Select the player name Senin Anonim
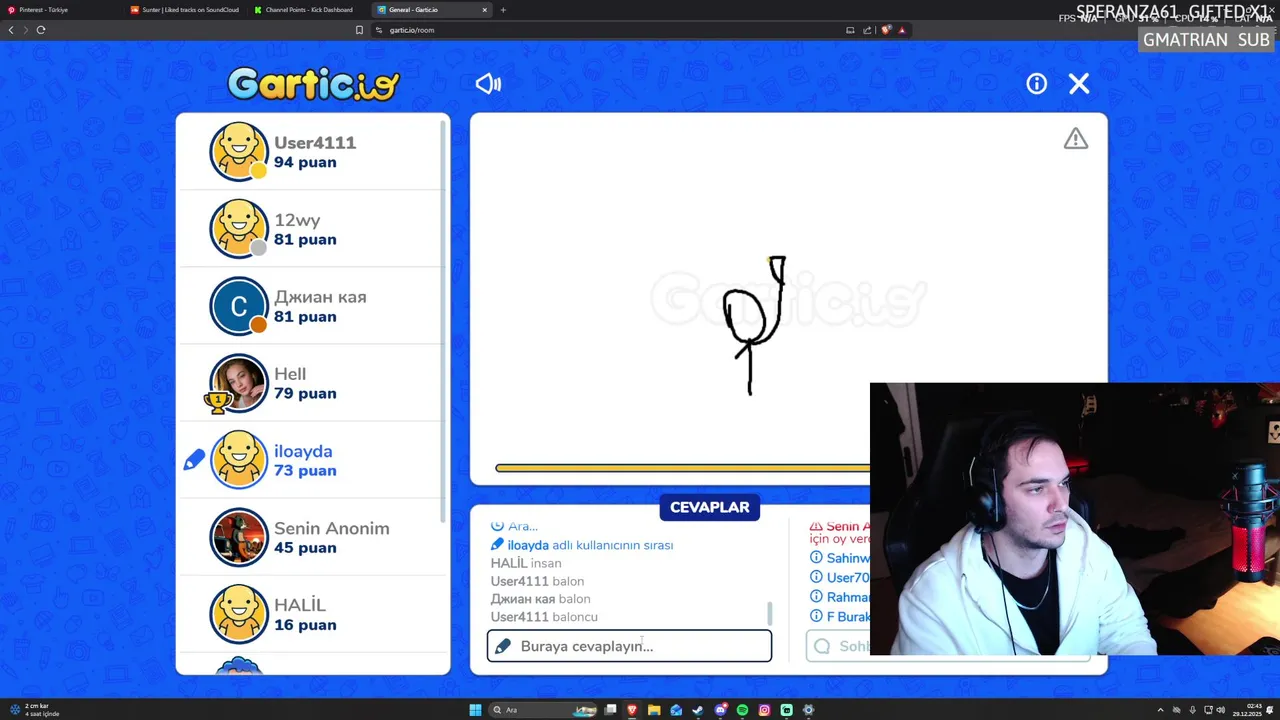Screen dimensions: 1280x720 [x=332, y=528]
